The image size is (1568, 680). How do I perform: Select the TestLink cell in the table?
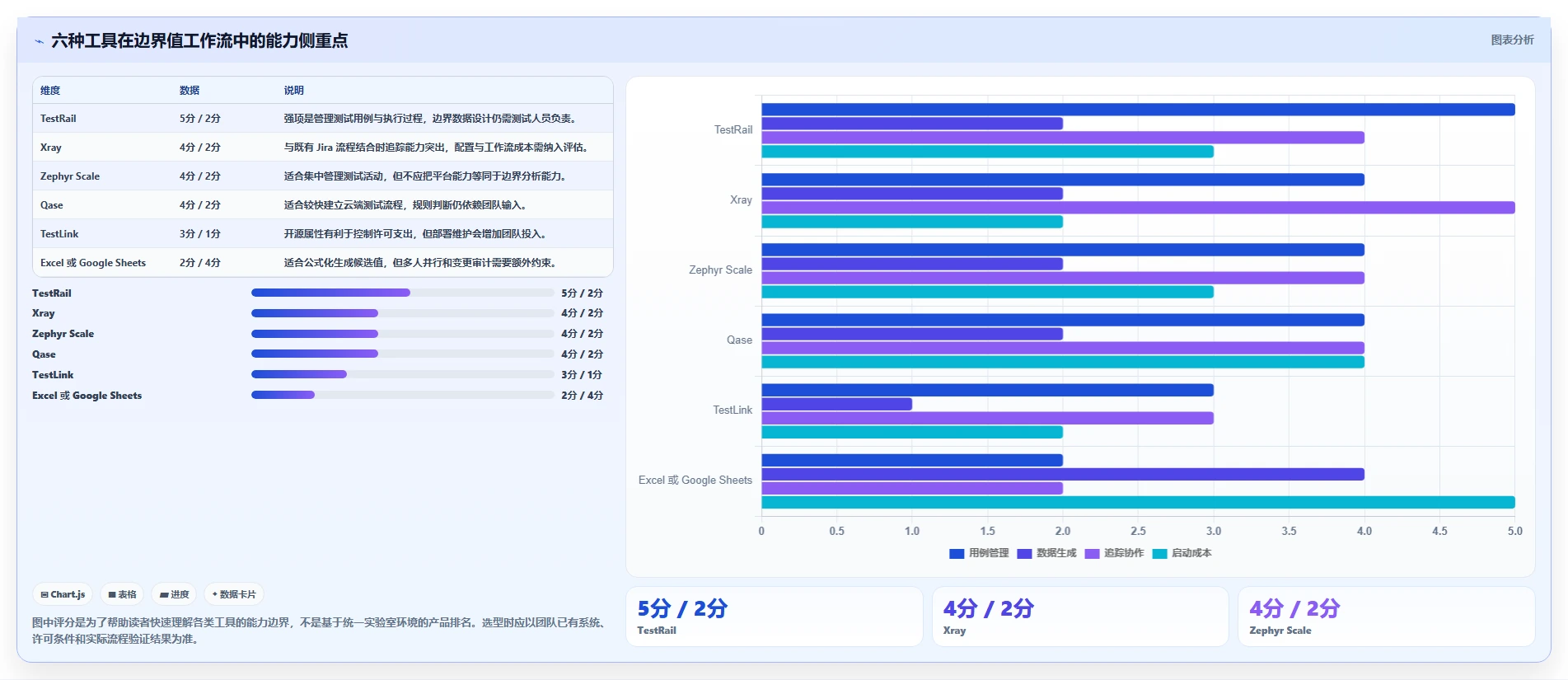tap(59, 234)
